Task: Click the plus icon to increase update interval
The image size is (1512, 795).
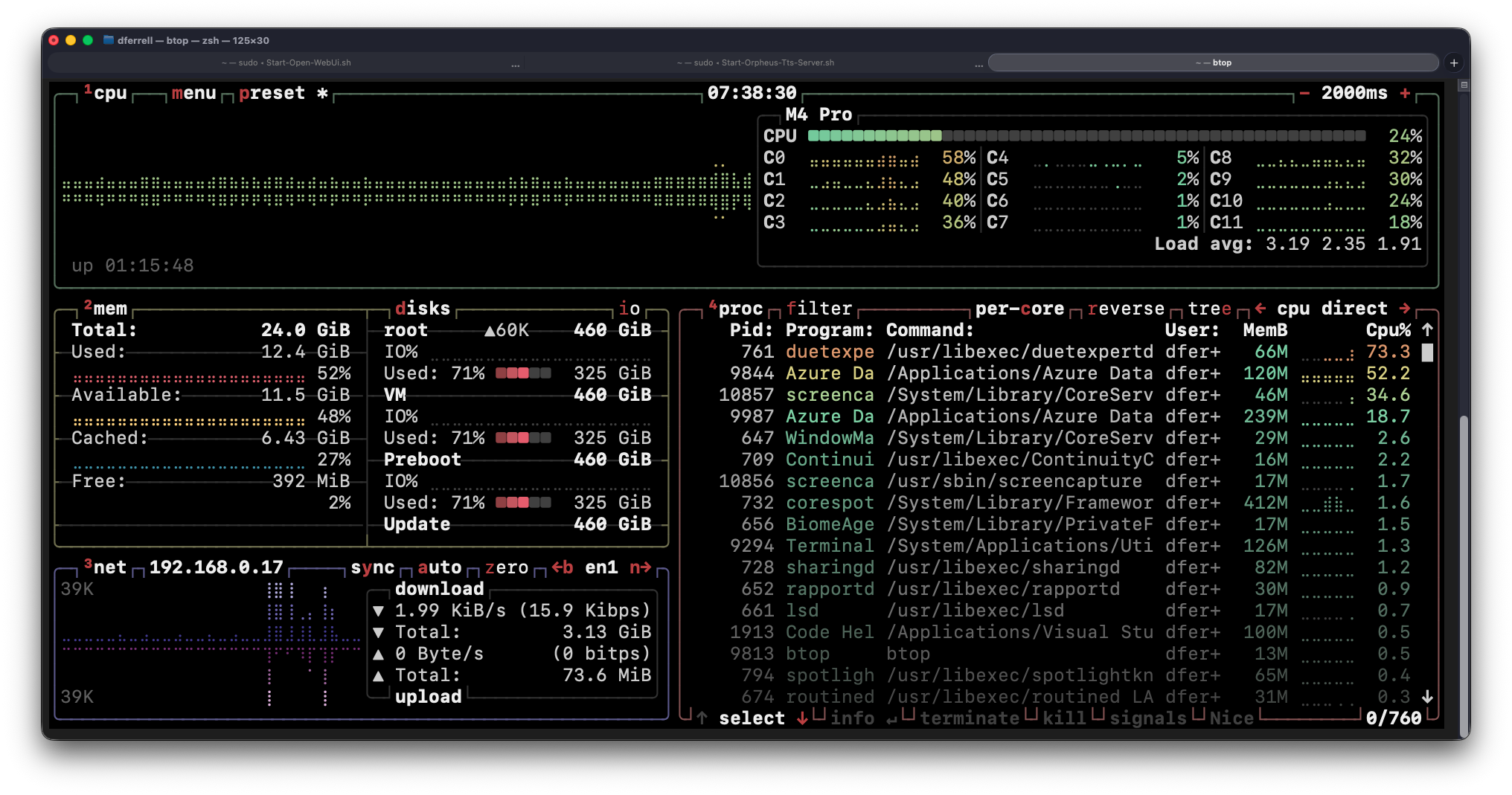Action: point(1405,93)
